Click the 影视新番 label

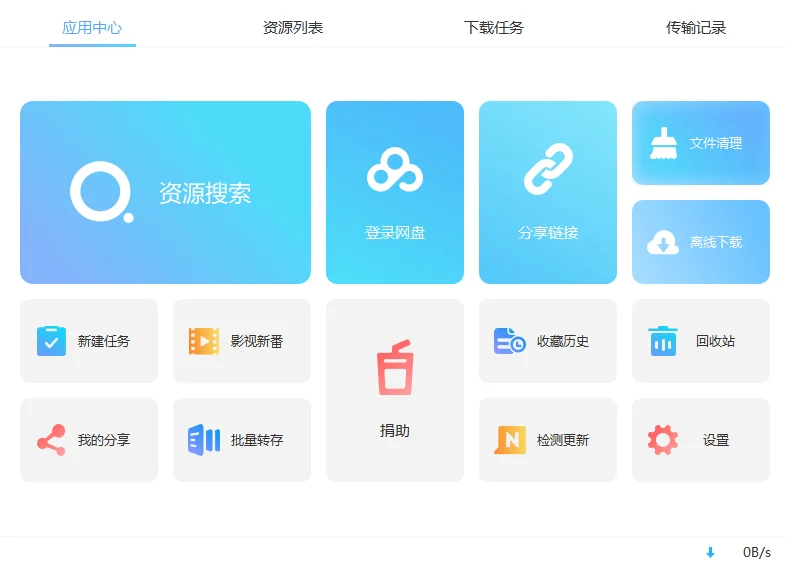click(257, 341)
